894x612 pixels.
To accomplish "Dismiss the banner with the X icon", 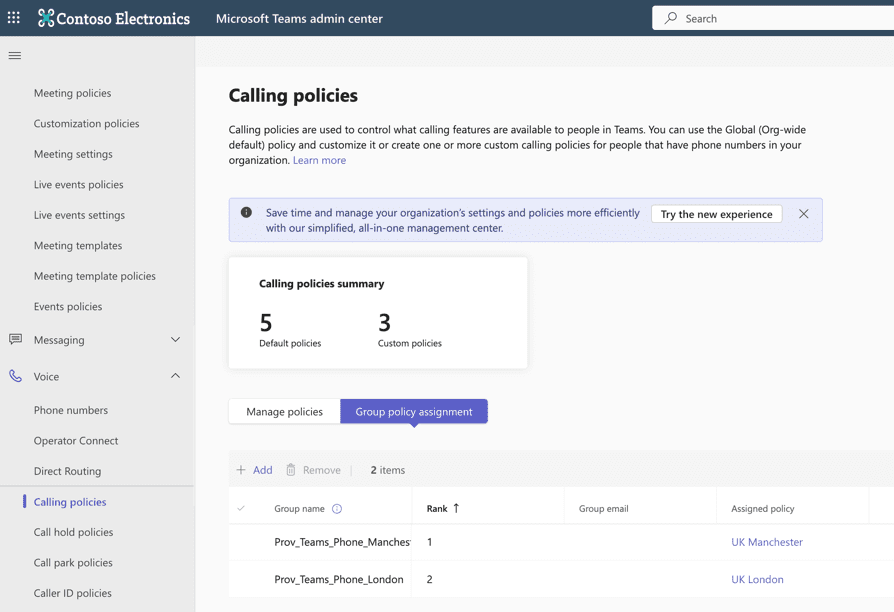I will pyautogui.click(x=803, y=213).
